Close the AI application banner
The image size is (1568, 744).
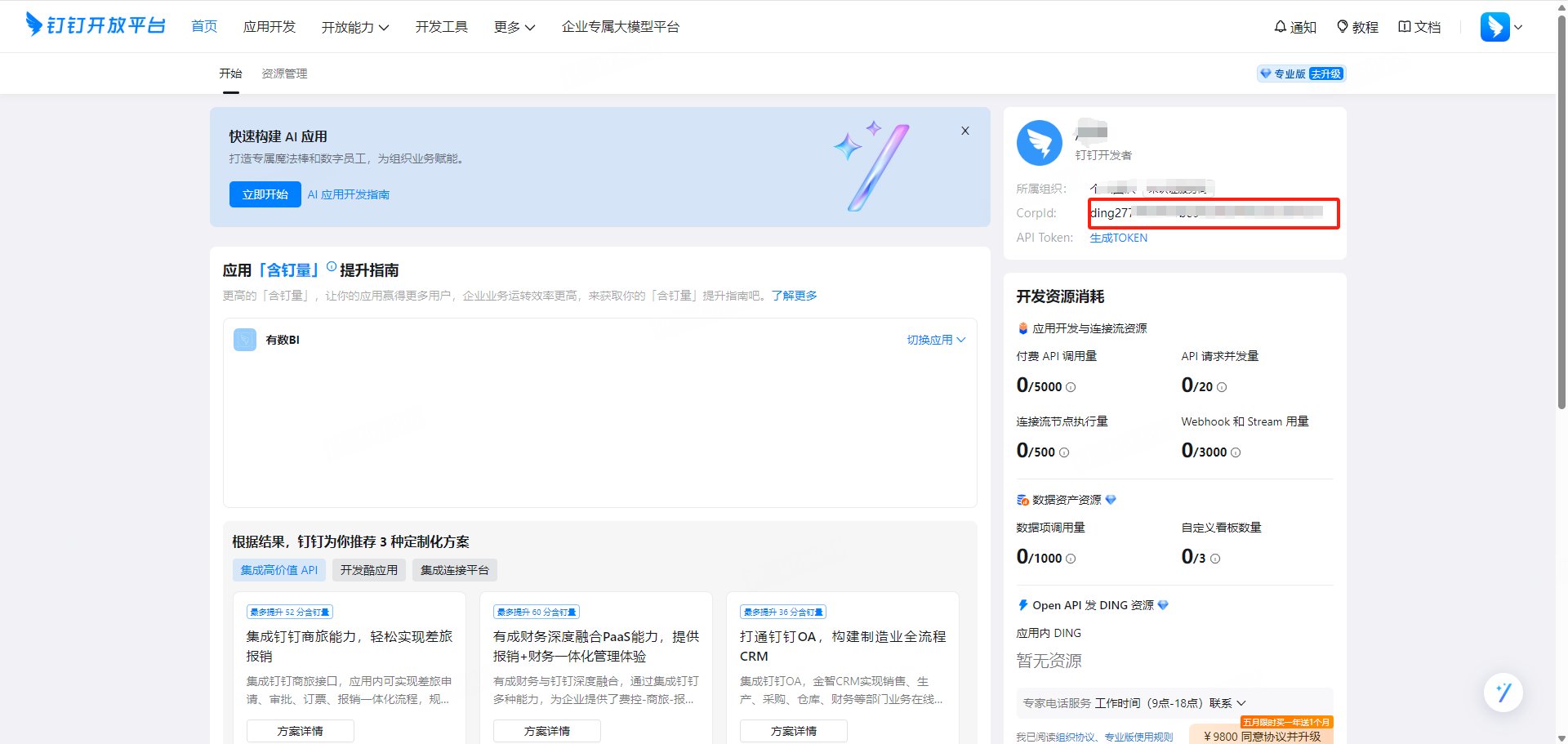tap(964, 131)
